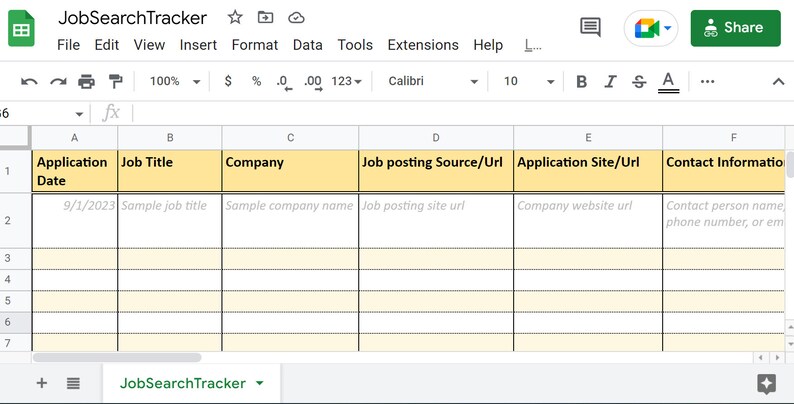Open the Calibri font dropdown

433,82
